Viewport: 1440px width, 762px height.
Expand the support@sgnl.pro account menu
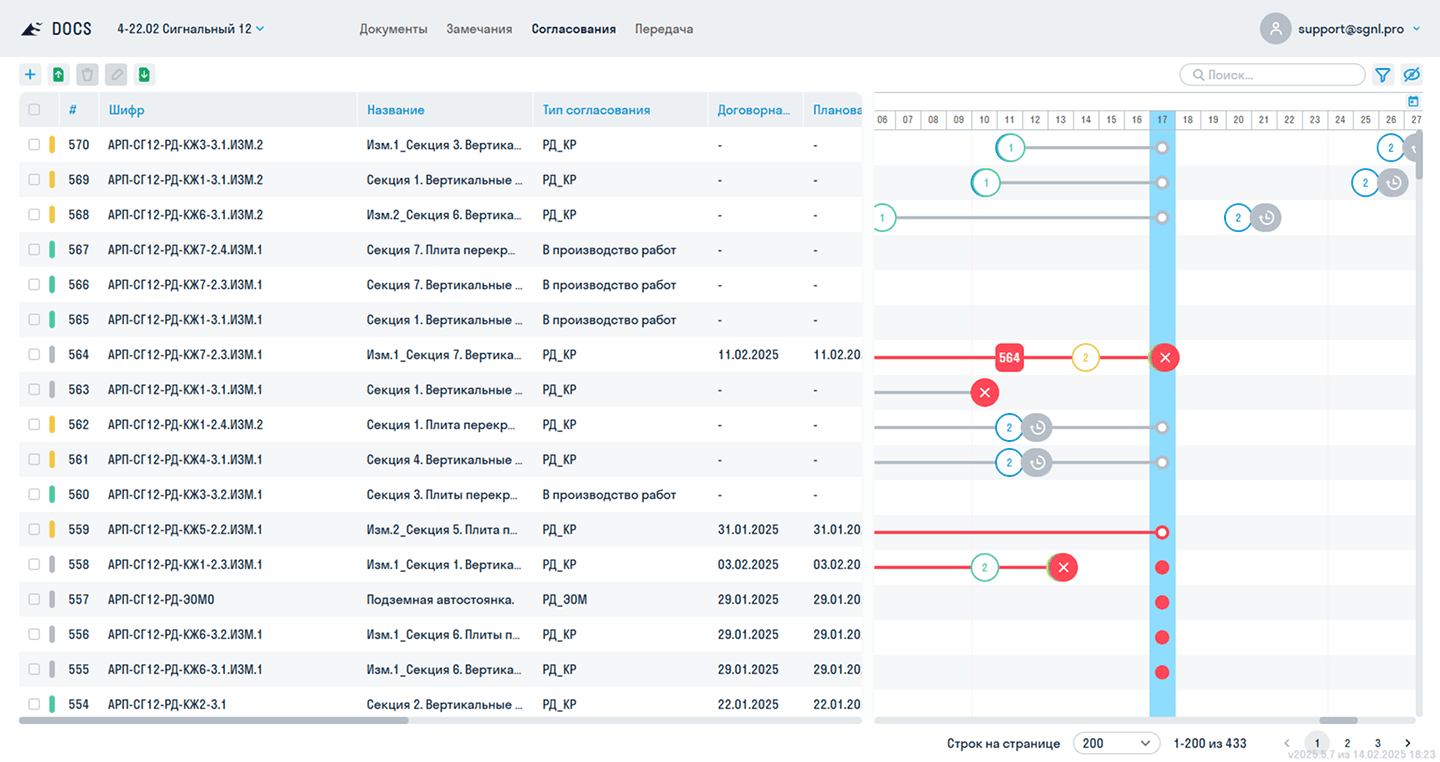pos(1358,29)
